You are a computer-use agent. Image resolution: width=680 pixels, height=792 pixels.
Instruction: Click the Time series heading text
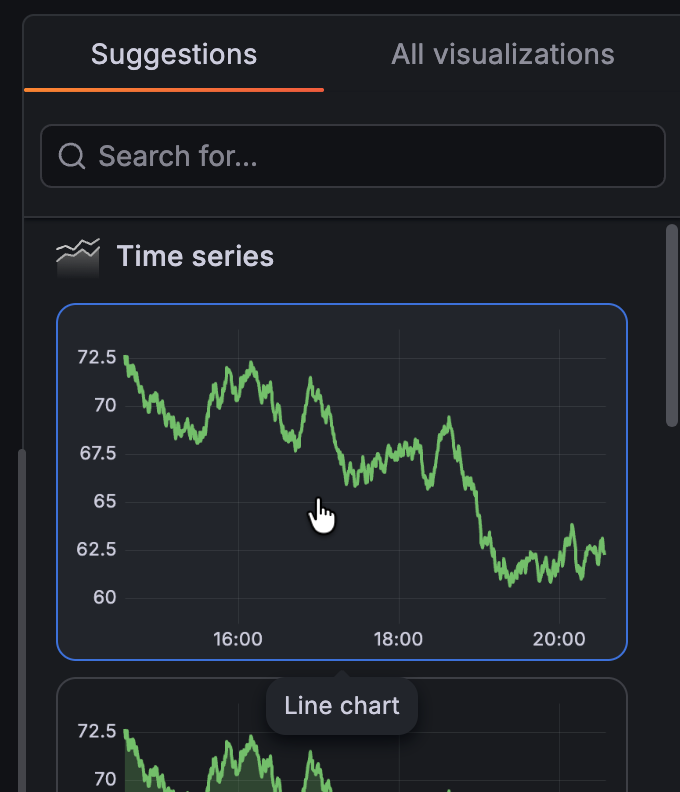[195, 256]
